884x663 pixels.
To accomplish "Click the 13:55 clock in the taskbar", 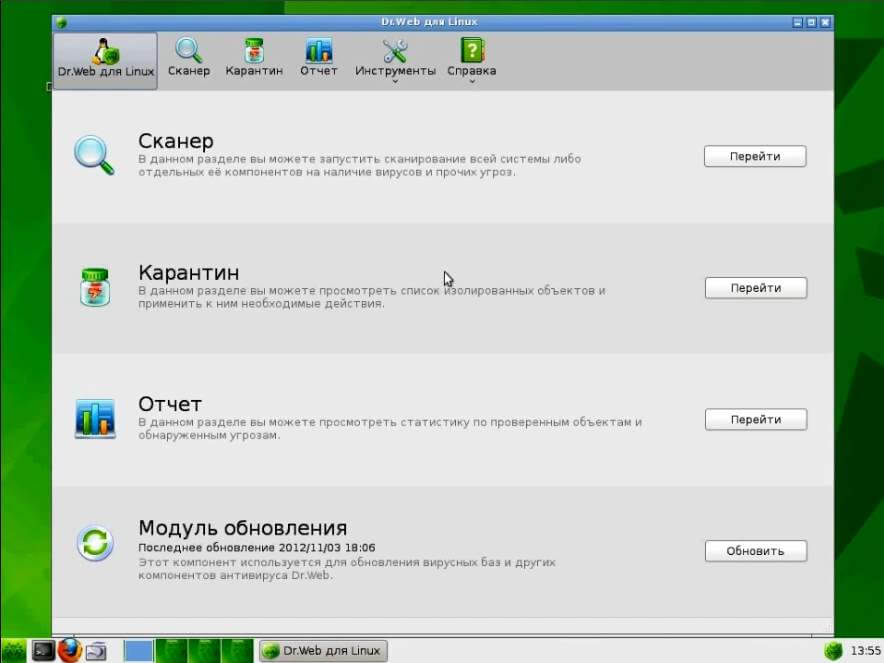I will tap(865, 651).
